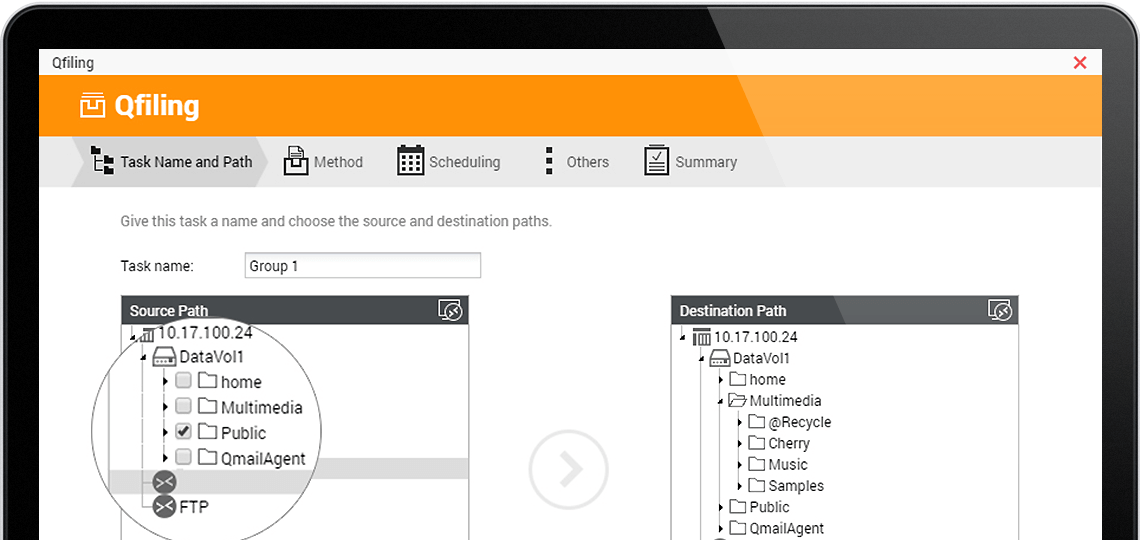Image resolution: width=1140 pixels, height=540 pixels.
Task: Select the Multimedia folder in Source Path
Action: [262, 407]
